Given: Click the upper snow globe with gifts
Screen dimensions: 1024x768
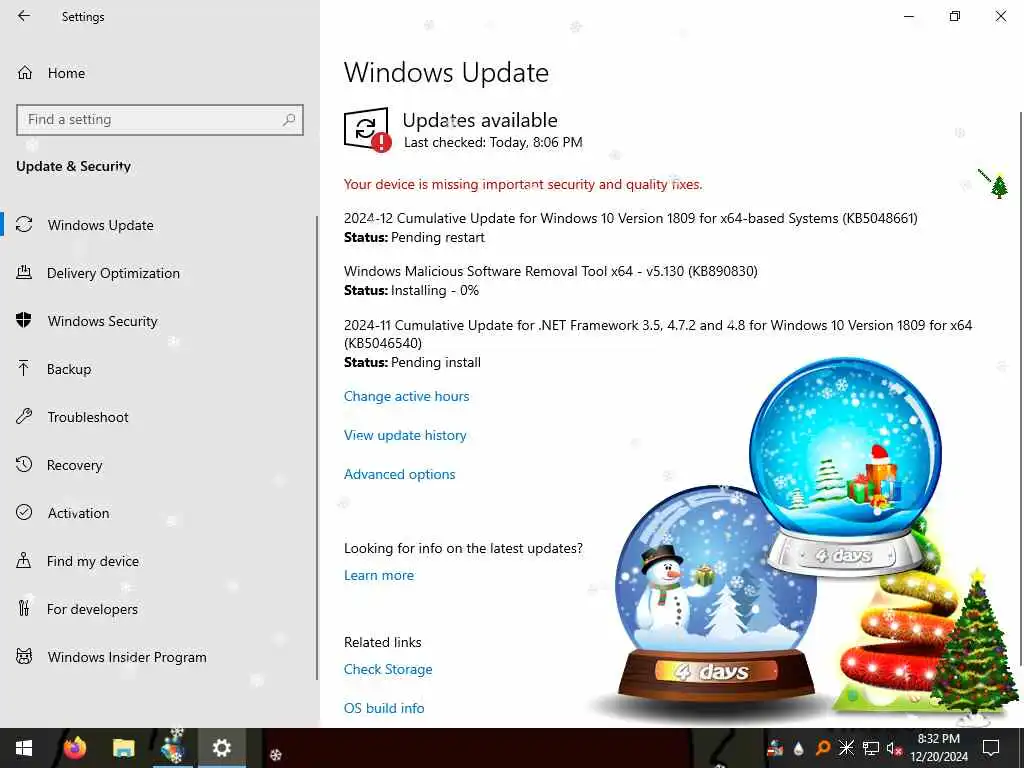Looking at the screenshot, I should [845, 467].
